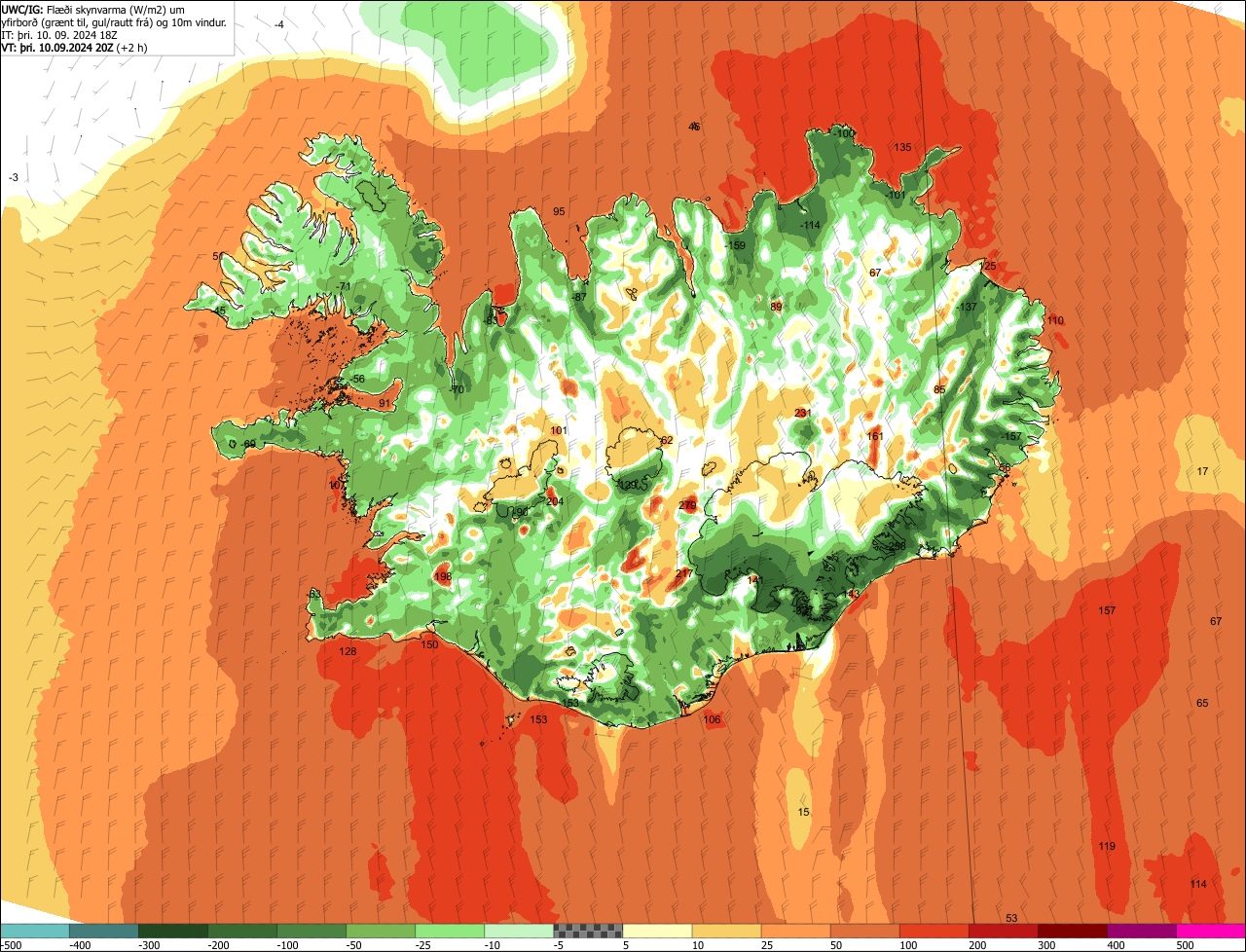
Task: Click the 300 to 400 dark red legend swatch
Action: click(x=1072, y=931)
